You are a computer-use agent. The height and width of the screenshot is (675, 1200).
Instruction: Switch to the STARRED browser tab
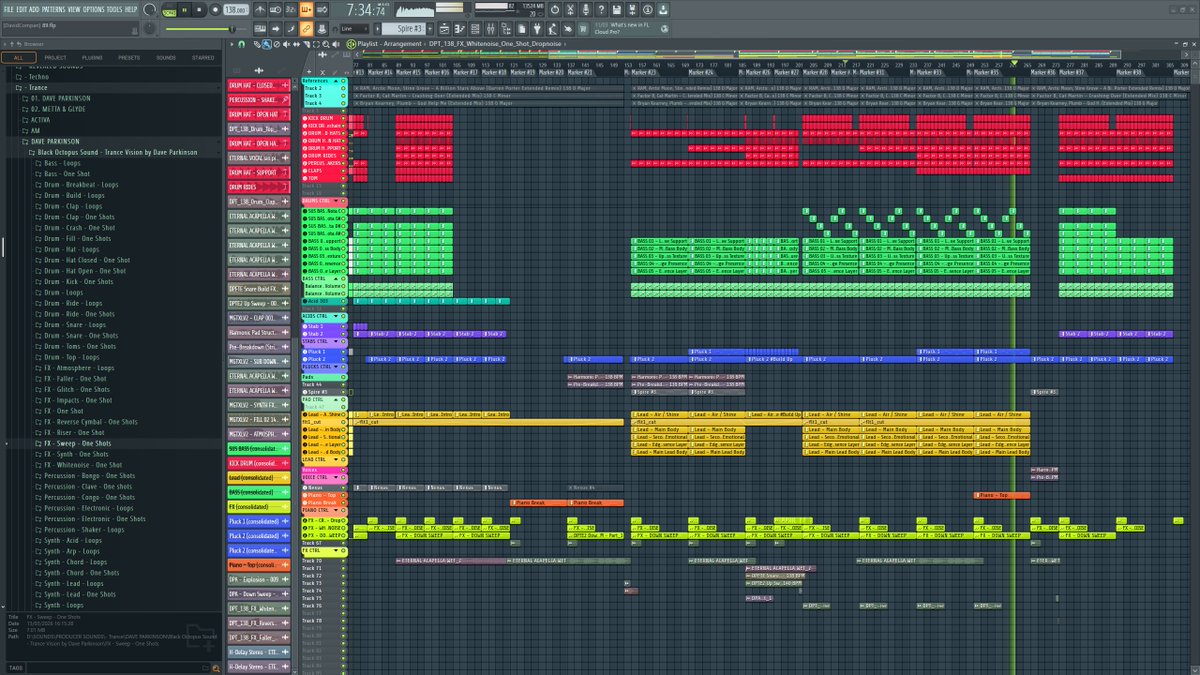pos(203,58)
